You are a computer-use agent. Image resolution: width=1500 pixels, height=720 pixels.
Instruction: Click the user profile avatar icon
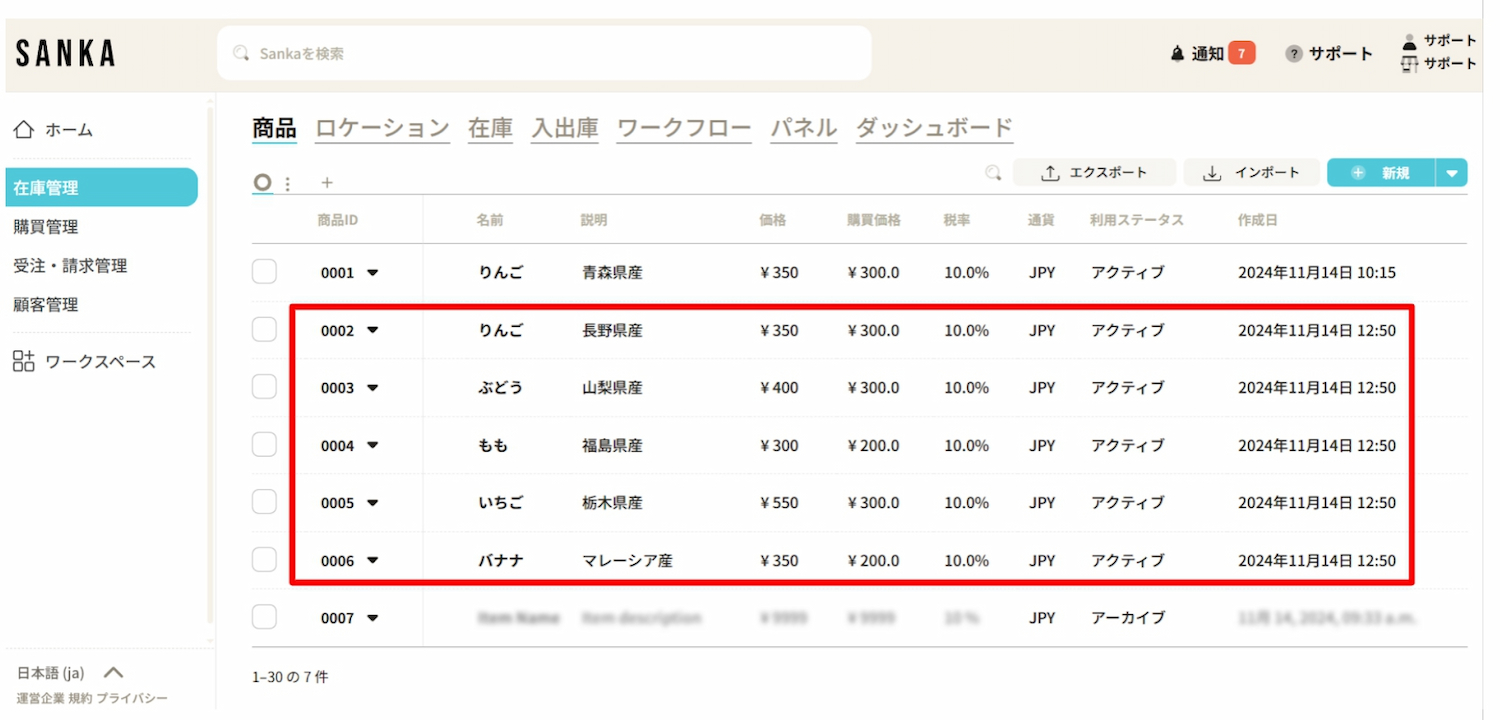point(1410,42)
